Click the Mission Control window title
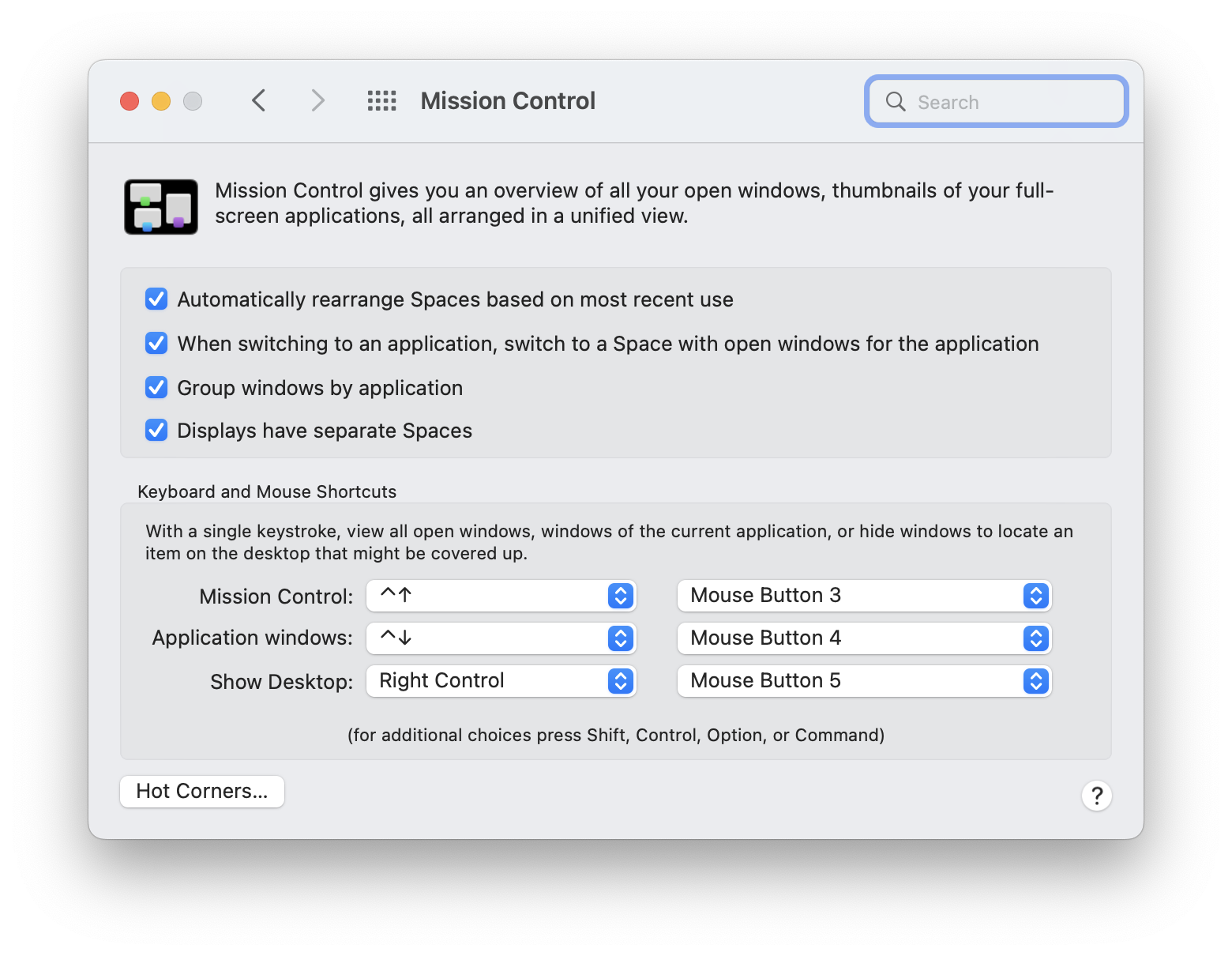This screenshot has width=1232, height=956. (x=508, y=101)
